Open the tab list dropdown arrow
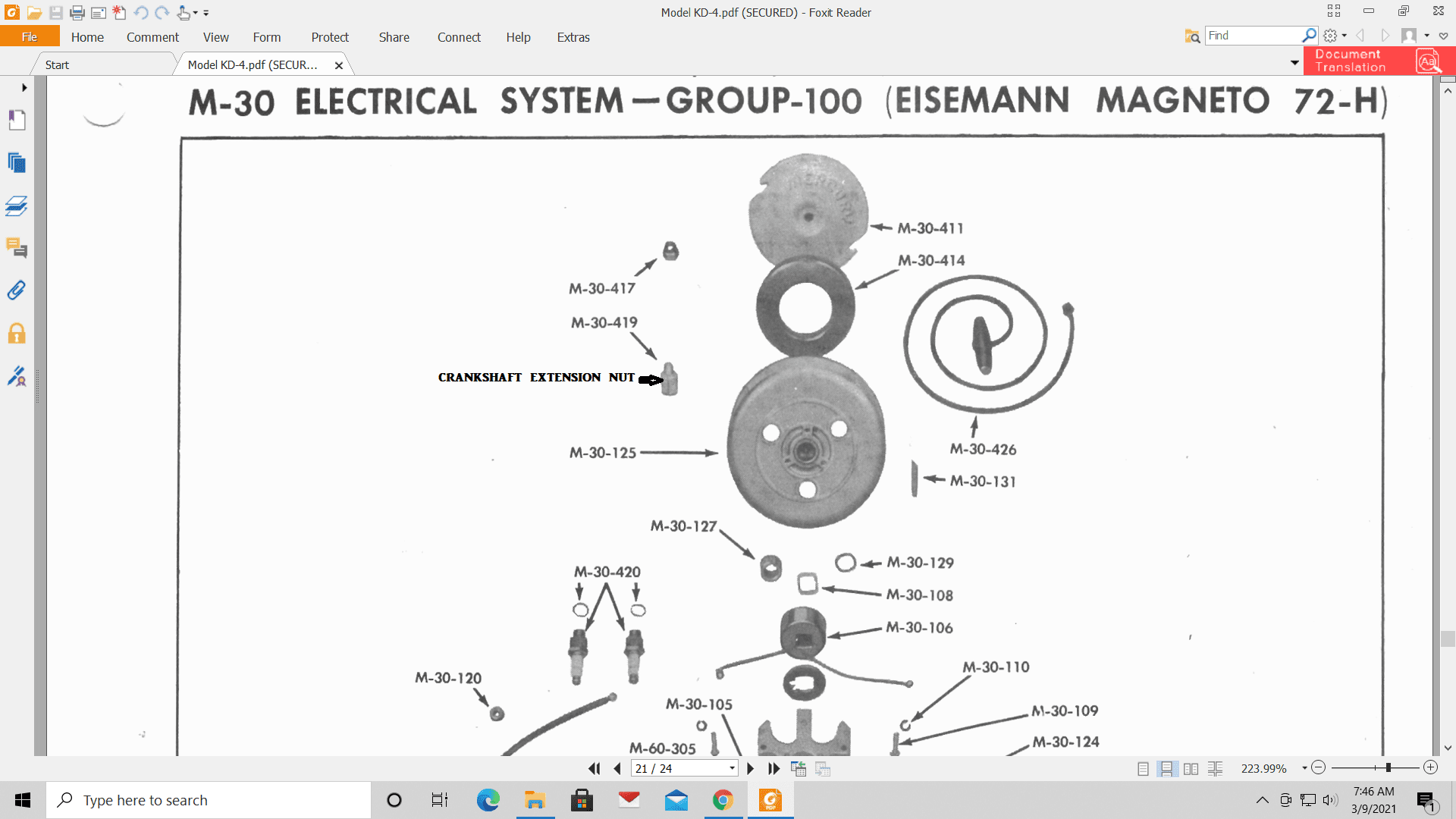 pyautogui.click(x=1294, y=63)
